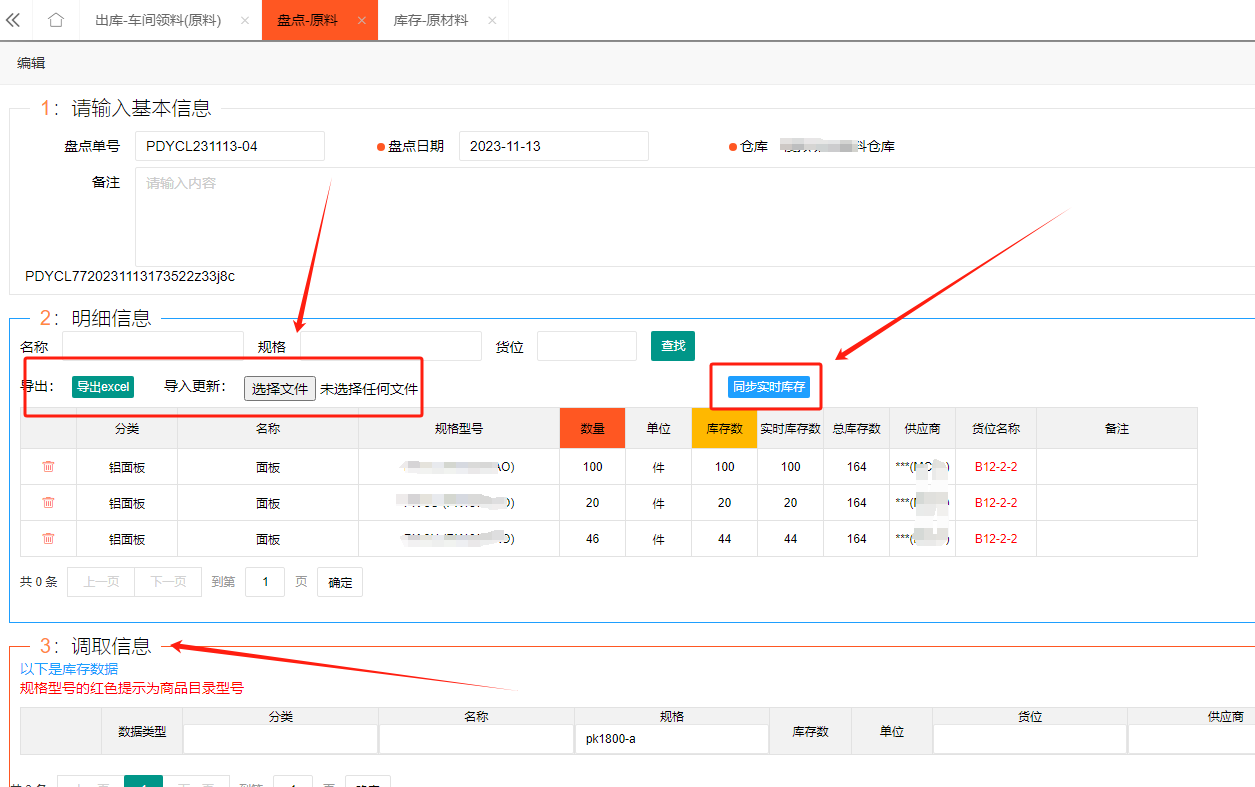The width and height of the screenshot is (1255, 787).
Task: Close the 盘点-原料 tab
Action: [361, 21]
